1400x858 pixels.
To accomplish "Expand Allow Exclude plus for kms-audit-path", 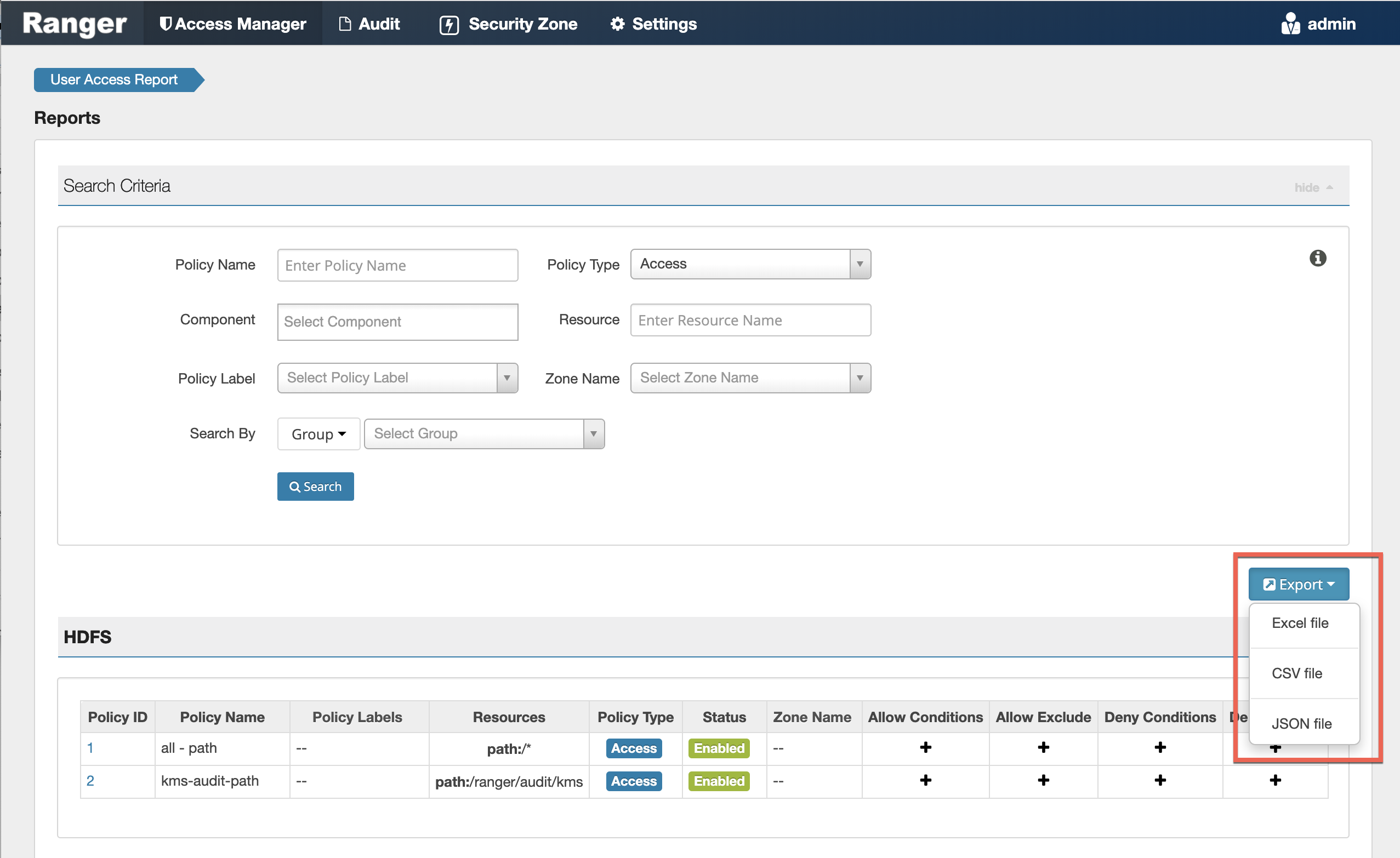I will pyautogui.click(x=1043, y=780).
